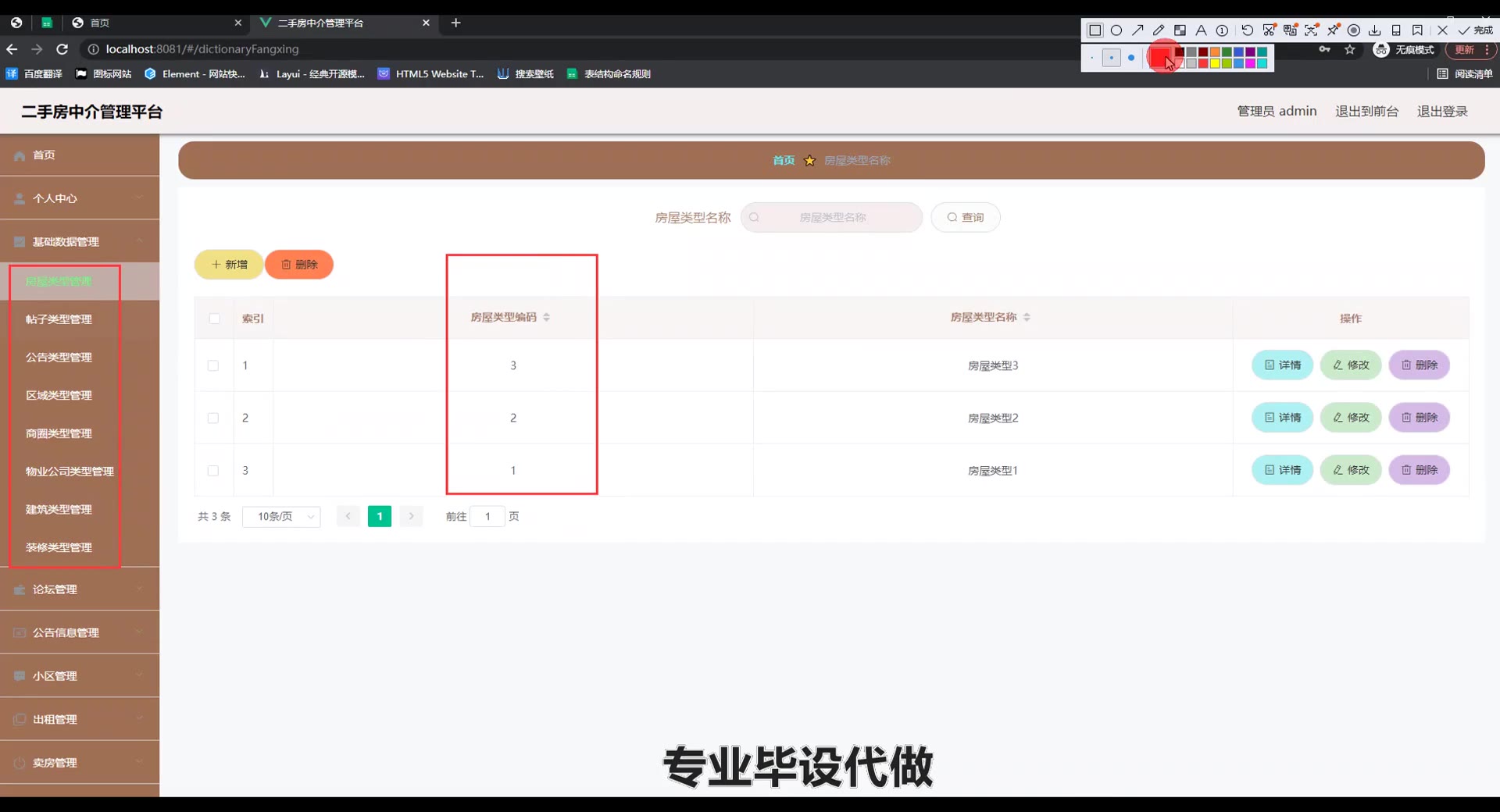
Task: Select the ellipse annotation tool
Action: click(1116, 30)
